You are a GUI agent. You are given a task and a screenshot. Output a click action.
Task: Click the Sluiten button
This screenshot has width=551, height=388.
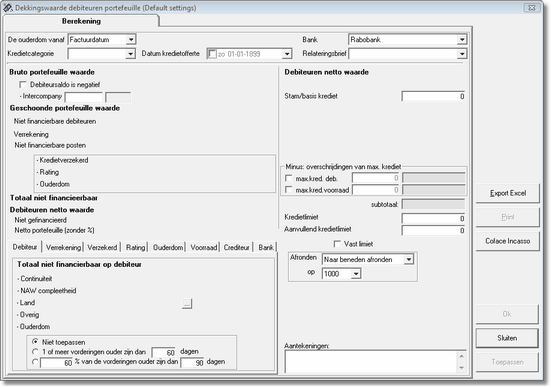pyautogui.click(x=507, y=338)
